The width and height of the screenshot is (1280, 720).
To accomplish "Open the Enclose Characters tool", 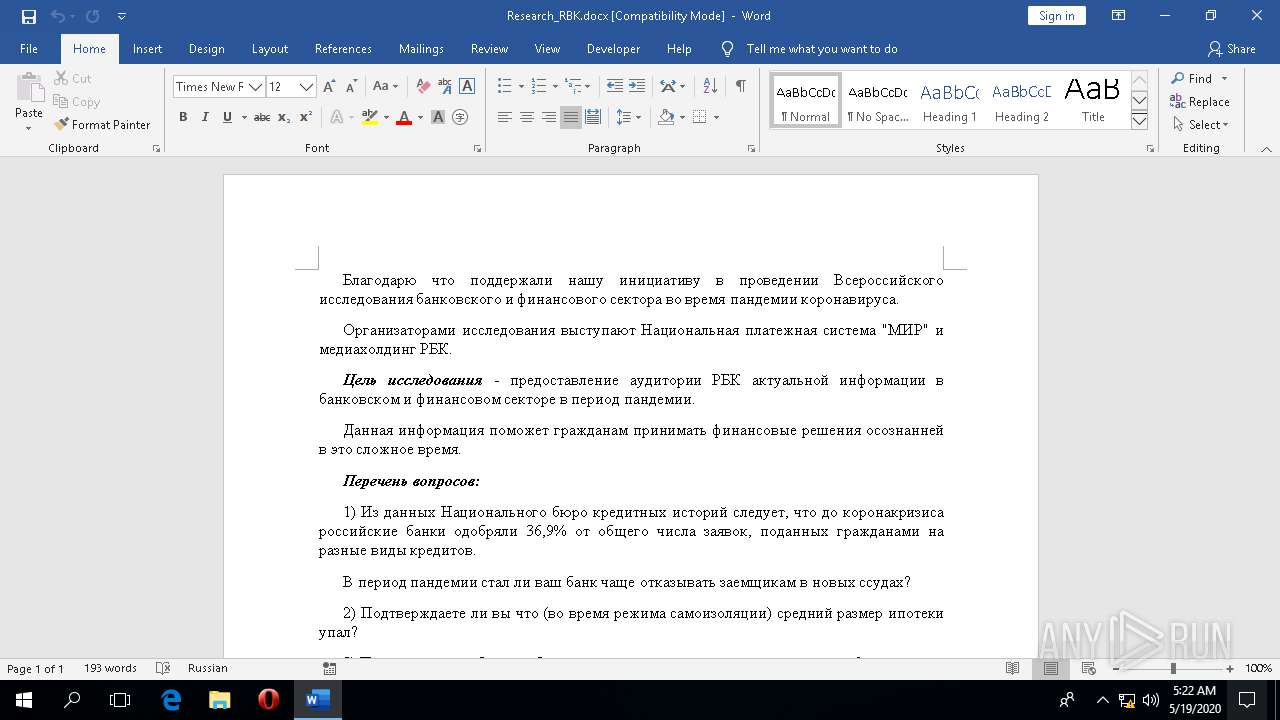I will 460,117.
